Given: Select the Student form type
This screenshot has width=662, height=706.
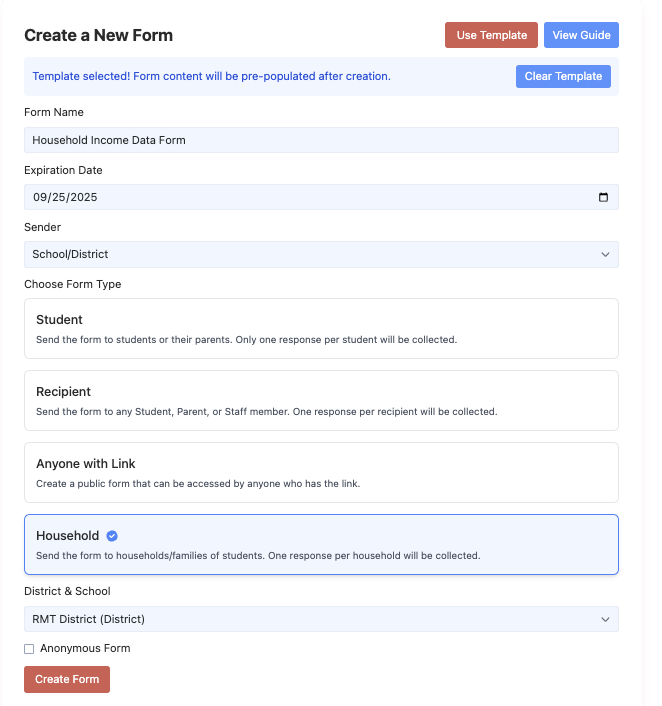Looking at the screenshot, I should (x=321, y=328).
